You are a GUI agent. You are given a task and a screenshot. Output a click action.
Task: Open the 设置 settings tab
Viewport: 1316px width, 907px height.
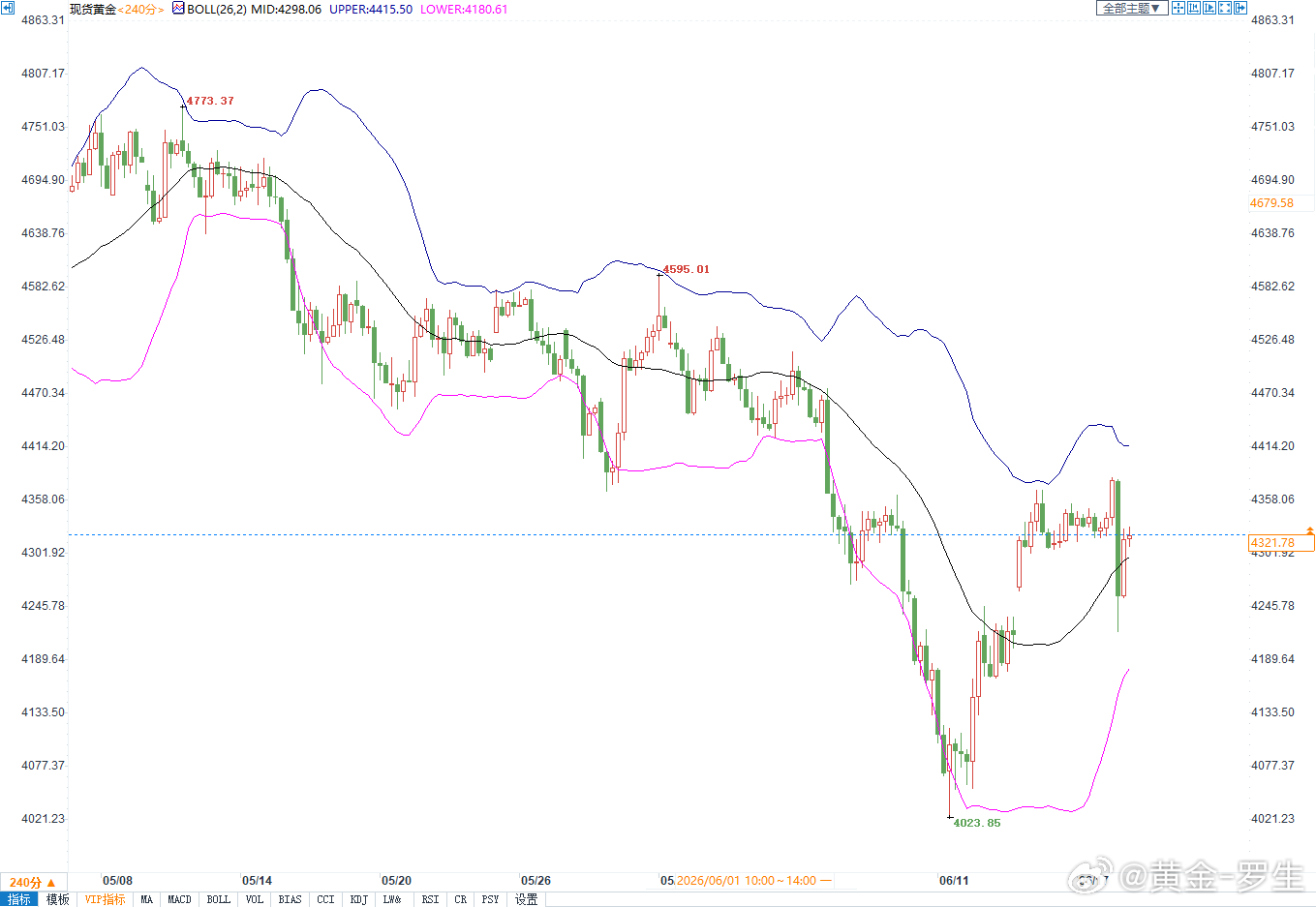[x=527, y=899]
